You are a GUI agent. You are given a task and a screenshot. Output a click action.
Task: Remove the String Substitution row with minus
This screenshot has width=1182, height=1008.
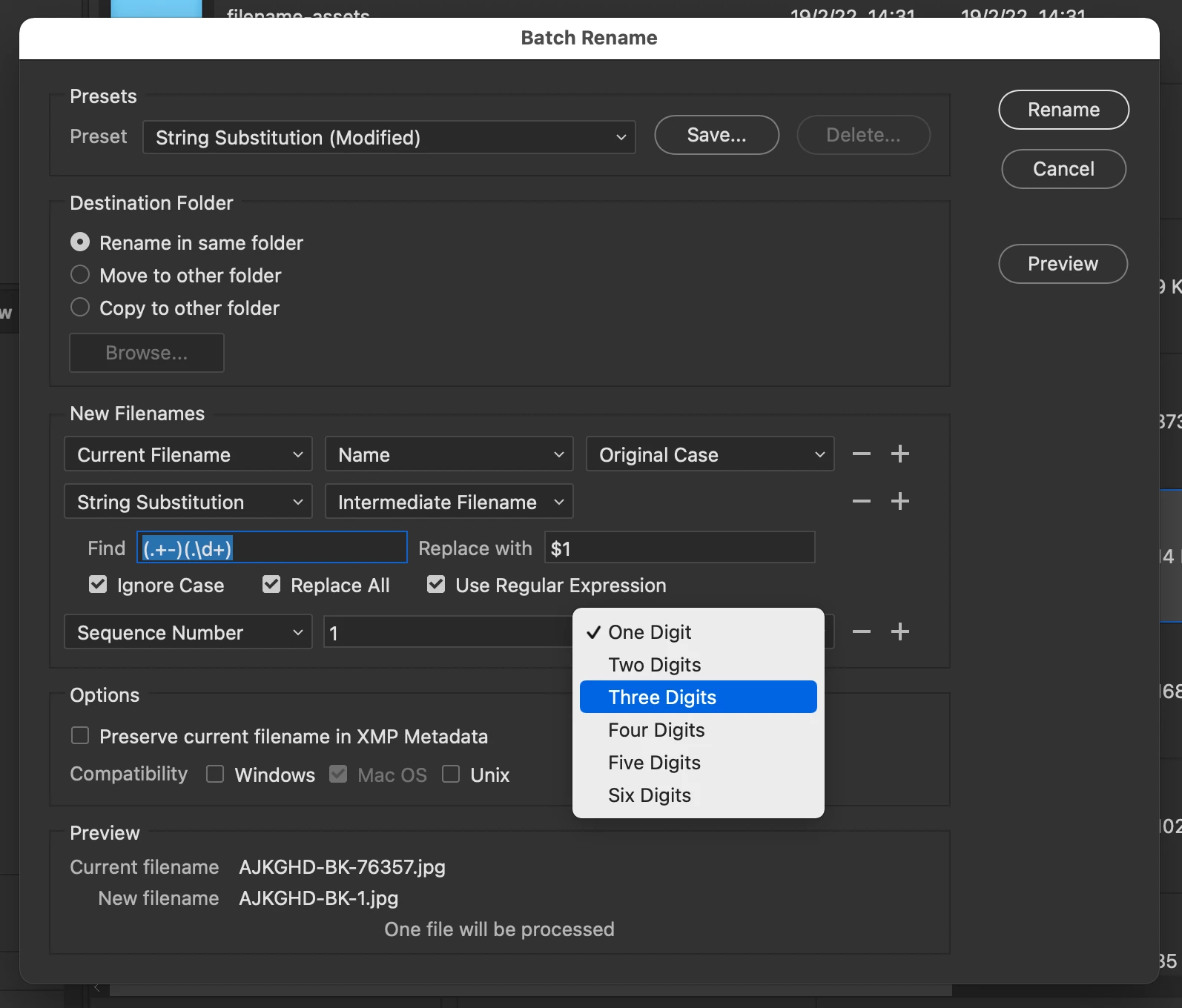click(861, 501)
